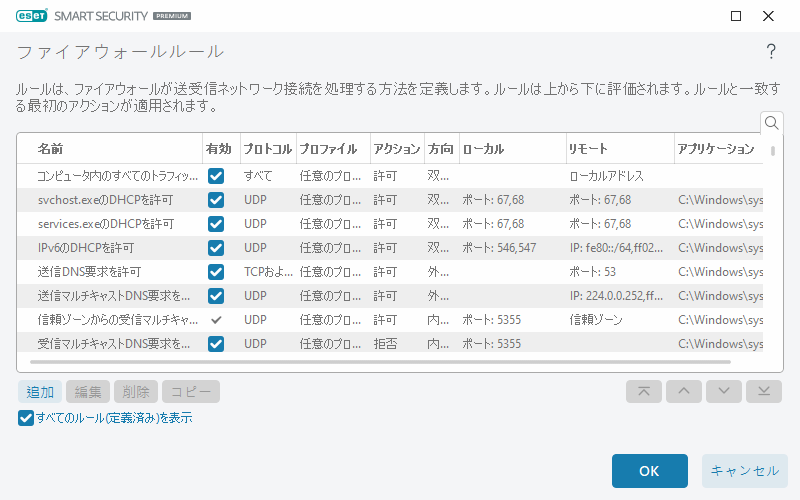Sort by the プロトコル column header
This screenshot has width=800, height=500.
268,148
